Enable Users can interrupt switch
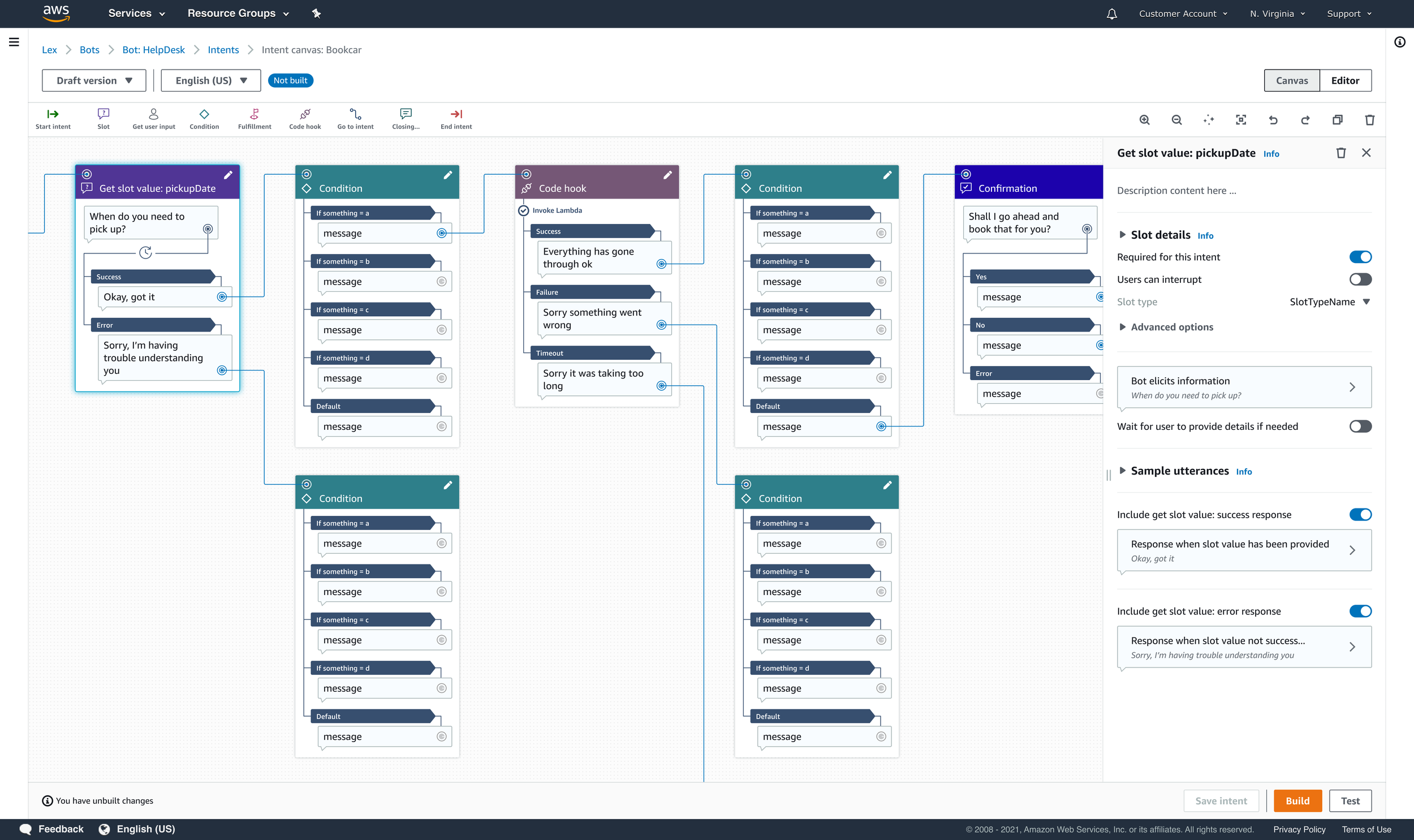The image size is (1414, 840). point(1360,279)
